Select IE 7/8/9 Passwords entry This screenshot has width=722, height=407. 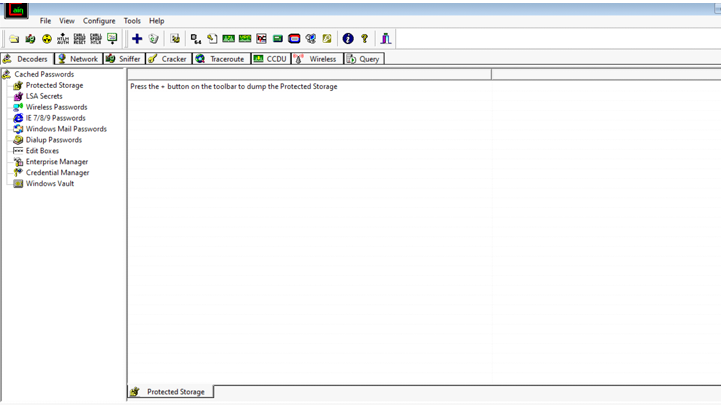[x=55, y=118]
